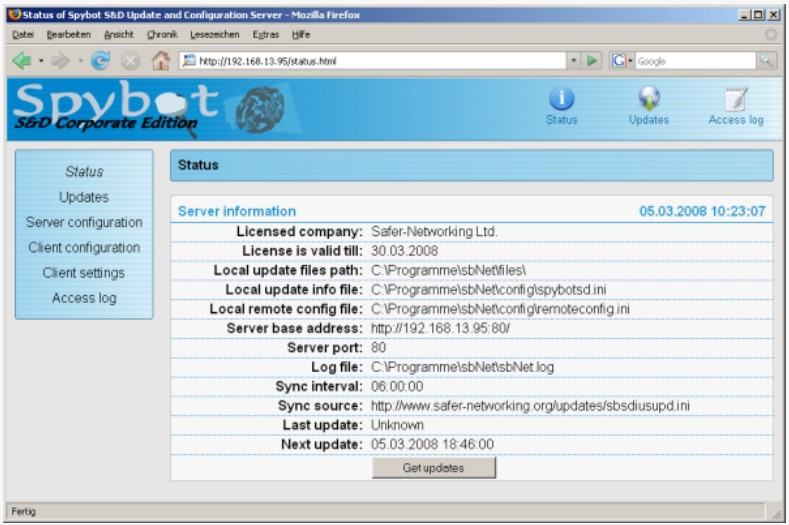Click the Forward arrow button
This screenshot has height=525, width=789.
point(60,61)
